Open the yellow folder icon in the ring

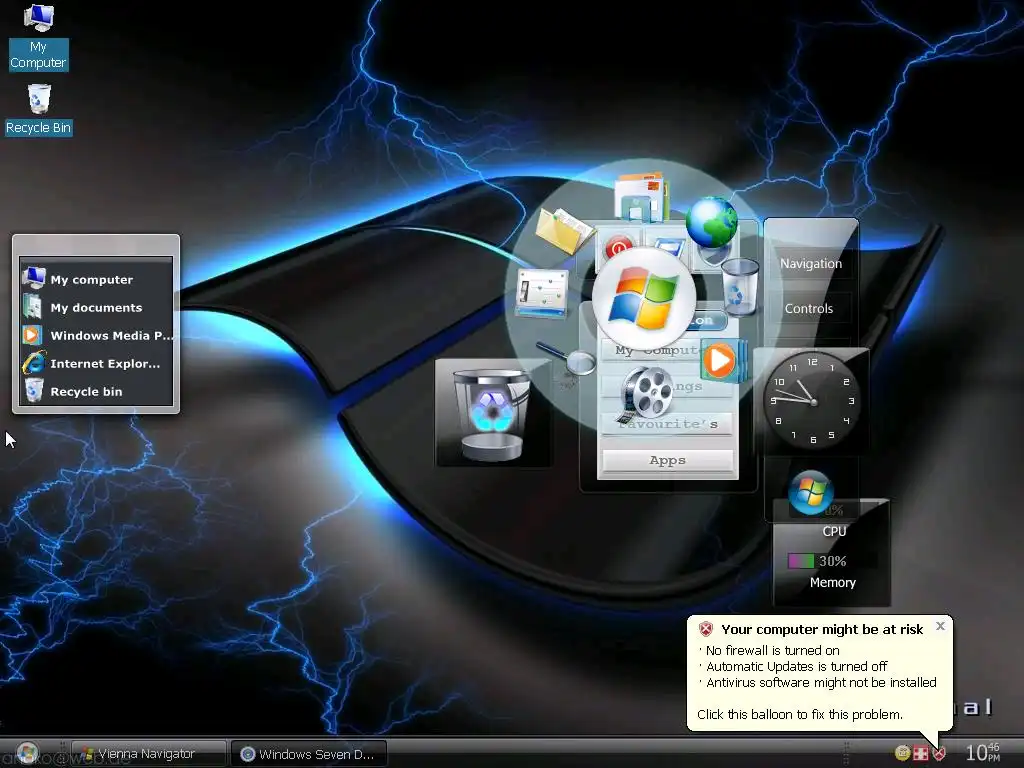pos(563,230)
